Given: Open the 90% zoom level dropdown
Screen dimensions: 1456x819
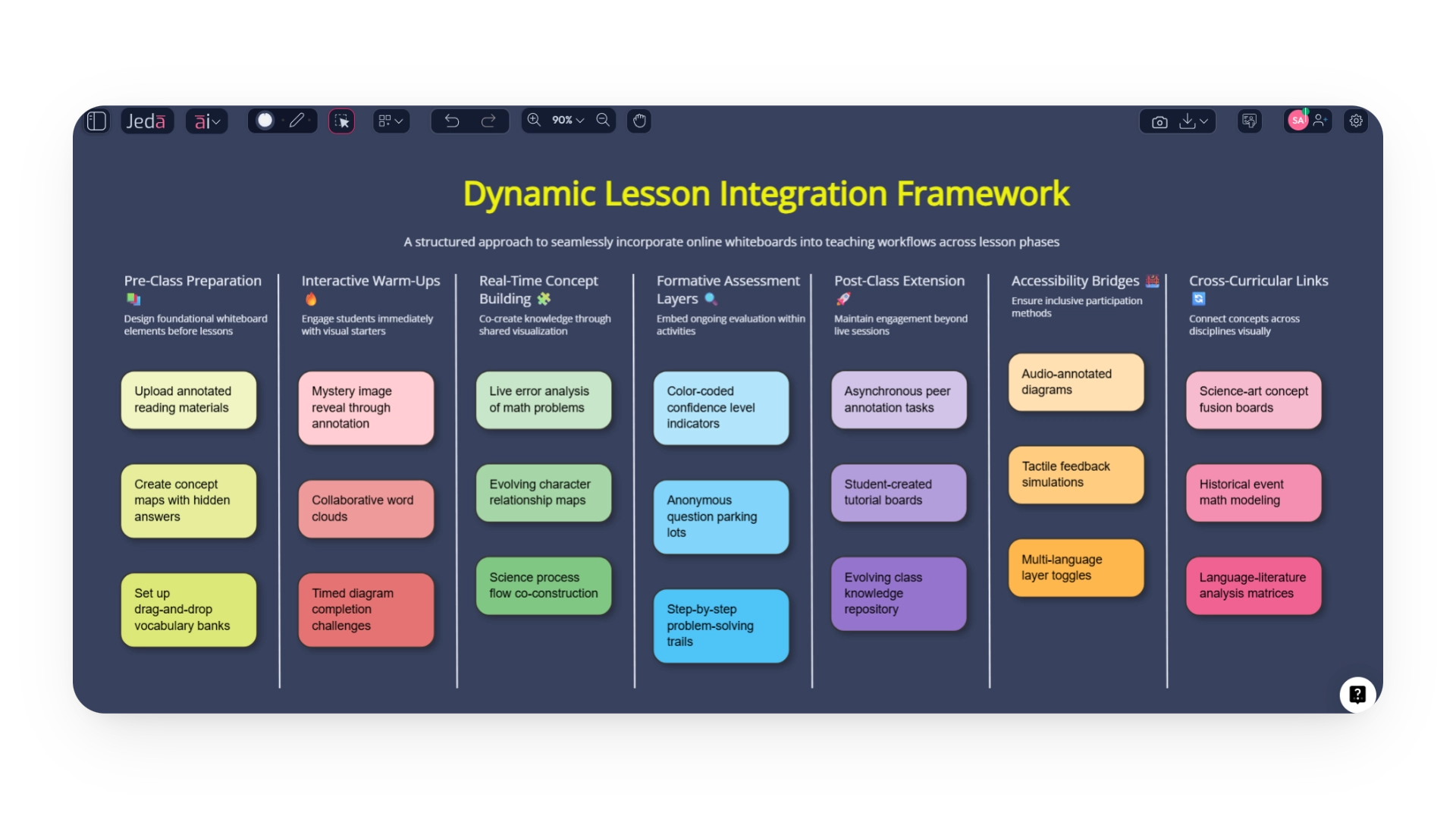Looking at the screenshot, I should pos(568,120).
